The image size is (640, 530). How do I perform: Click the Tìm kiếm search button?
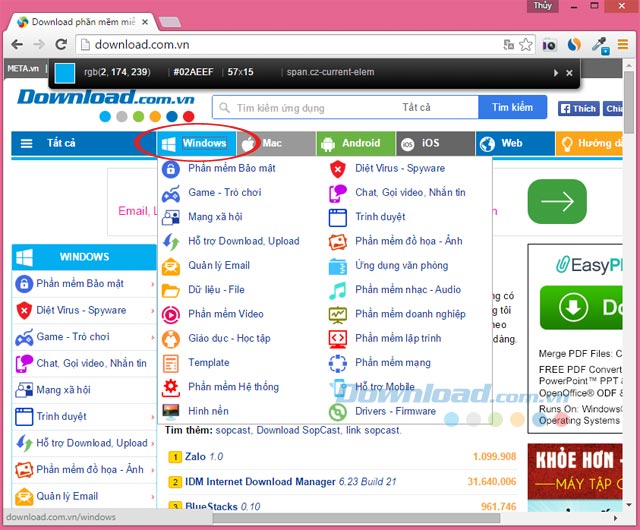point(512,107)
